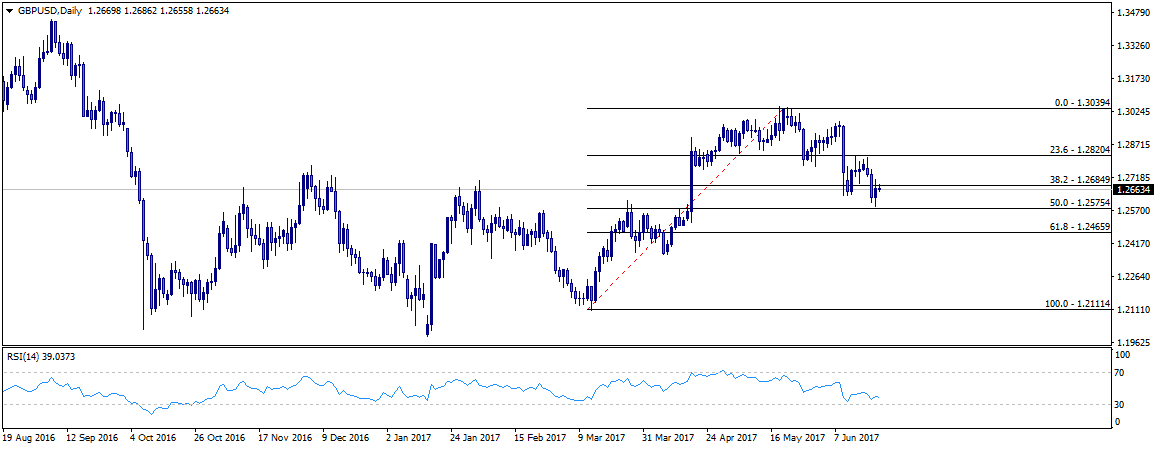Screen dimensions: 1154x449
Task: Click the current price tag 1.26634
Action: (x=1132, y=189)
